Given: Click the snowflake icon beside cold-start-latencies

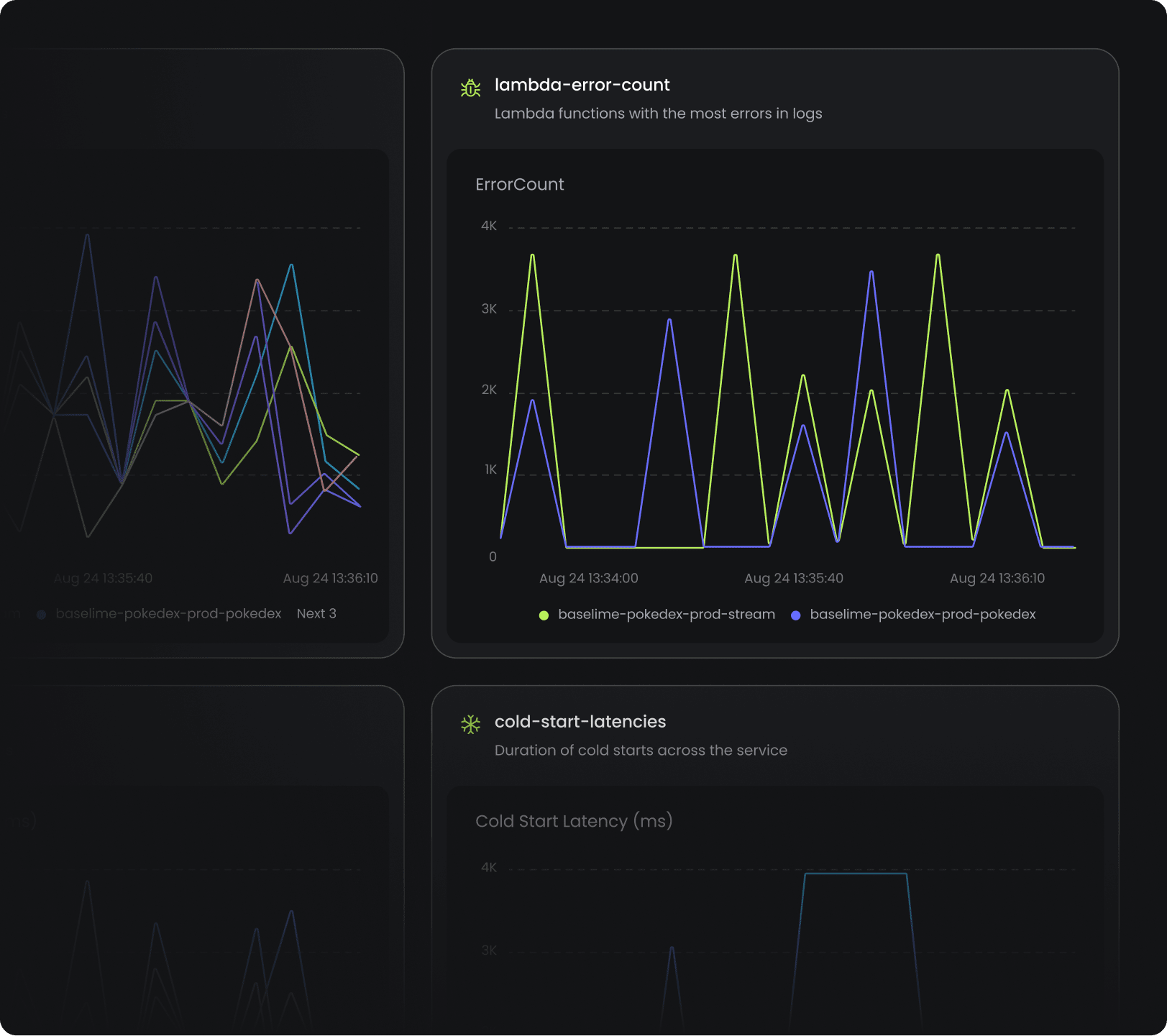Looking at the screenshot, I should click(x=470, y=724).
